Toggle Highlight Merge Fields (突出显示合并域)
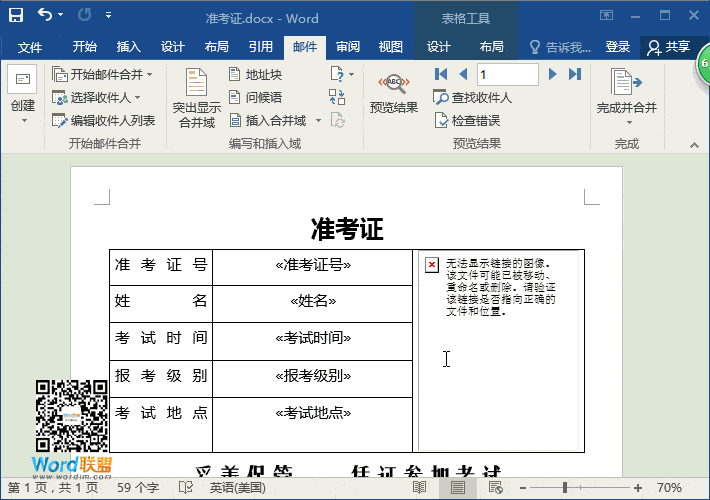 tap(197, 98)
